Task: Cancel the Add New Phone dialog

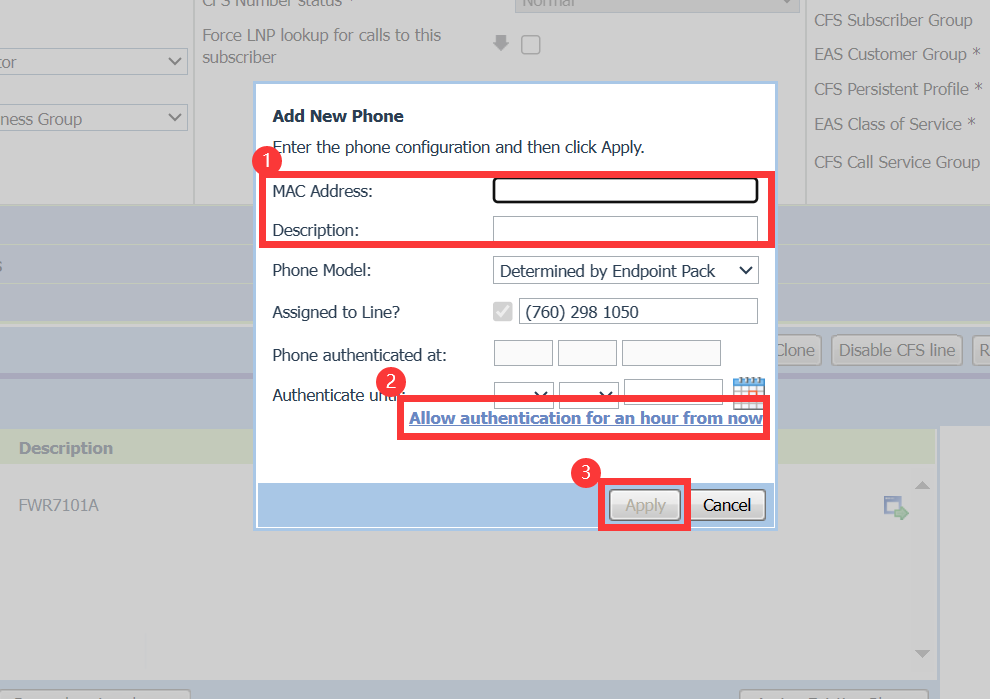Action: [x=727, y=505]
